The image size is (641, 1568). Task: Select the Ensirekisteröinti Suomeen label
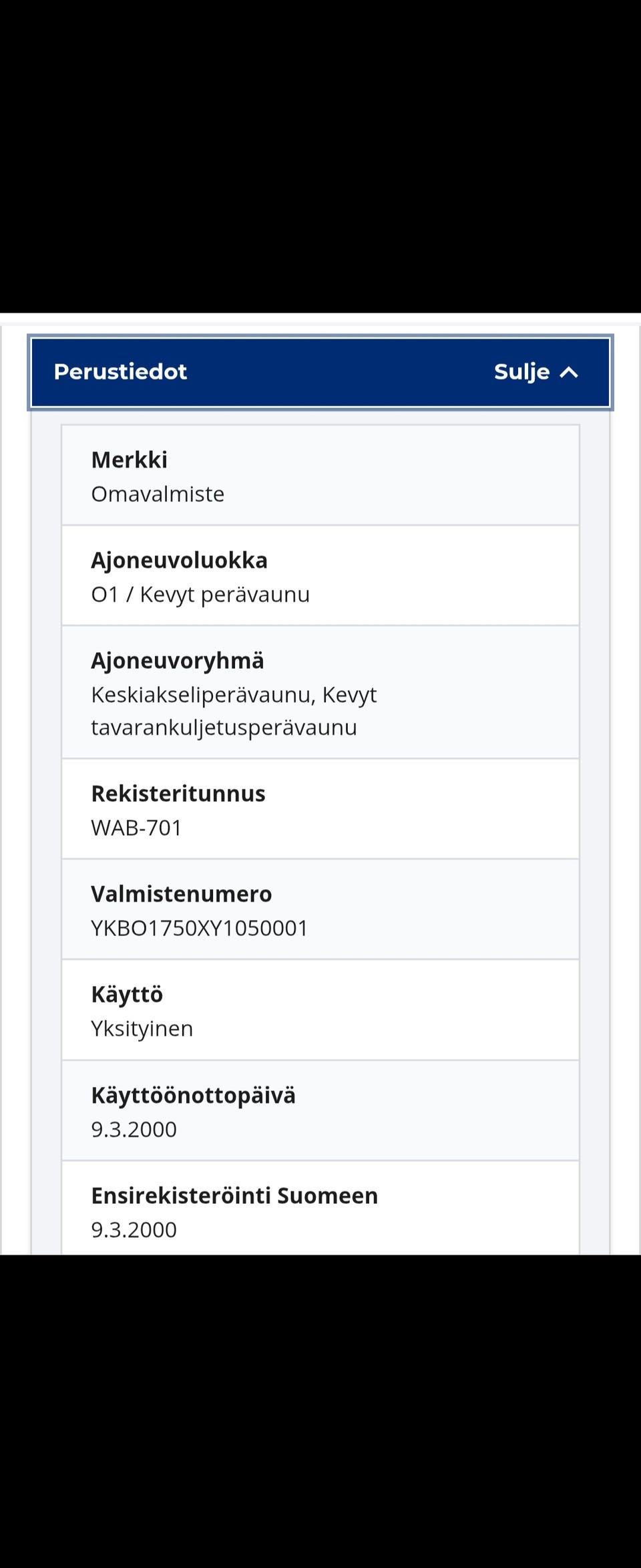coord(234,1196)
